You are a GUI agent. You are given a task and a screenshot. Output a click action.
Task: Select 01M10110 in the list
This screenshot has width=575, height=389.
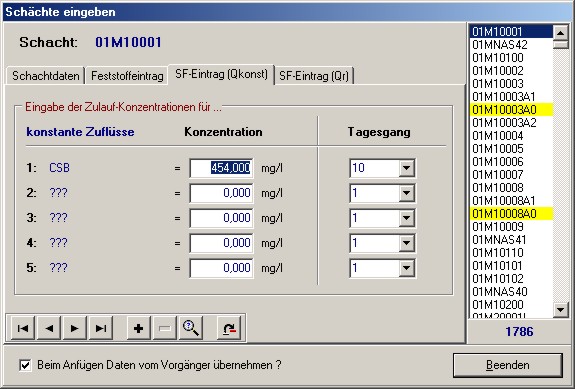point(511,253)
